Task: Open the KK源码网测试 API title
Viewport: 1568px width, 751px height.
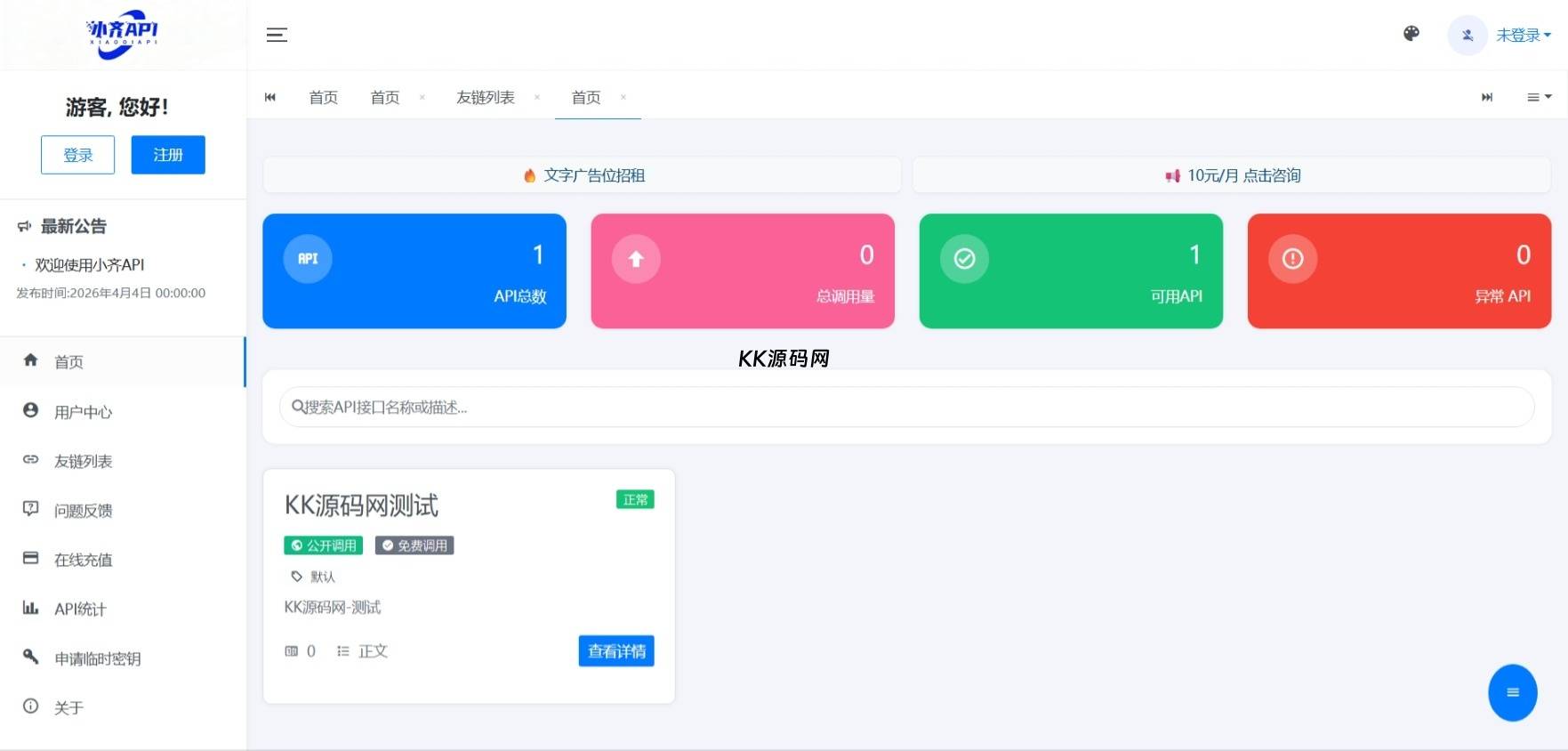Action: tap(361, 505)
